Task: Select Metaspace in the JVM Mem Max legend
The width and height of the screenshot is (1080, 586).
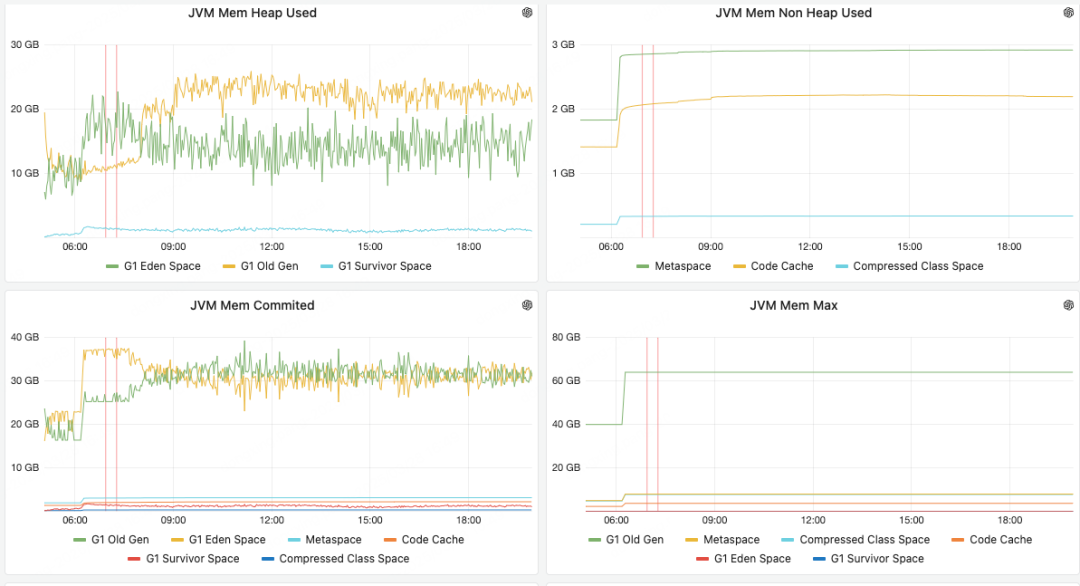Action: [731, 540]
